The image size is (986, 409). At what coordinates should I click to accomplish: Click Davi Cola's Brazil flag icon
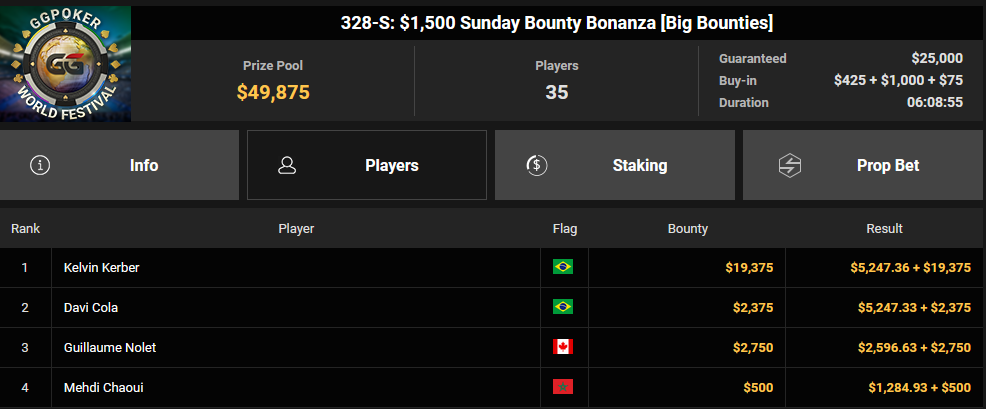coord(563,307)
